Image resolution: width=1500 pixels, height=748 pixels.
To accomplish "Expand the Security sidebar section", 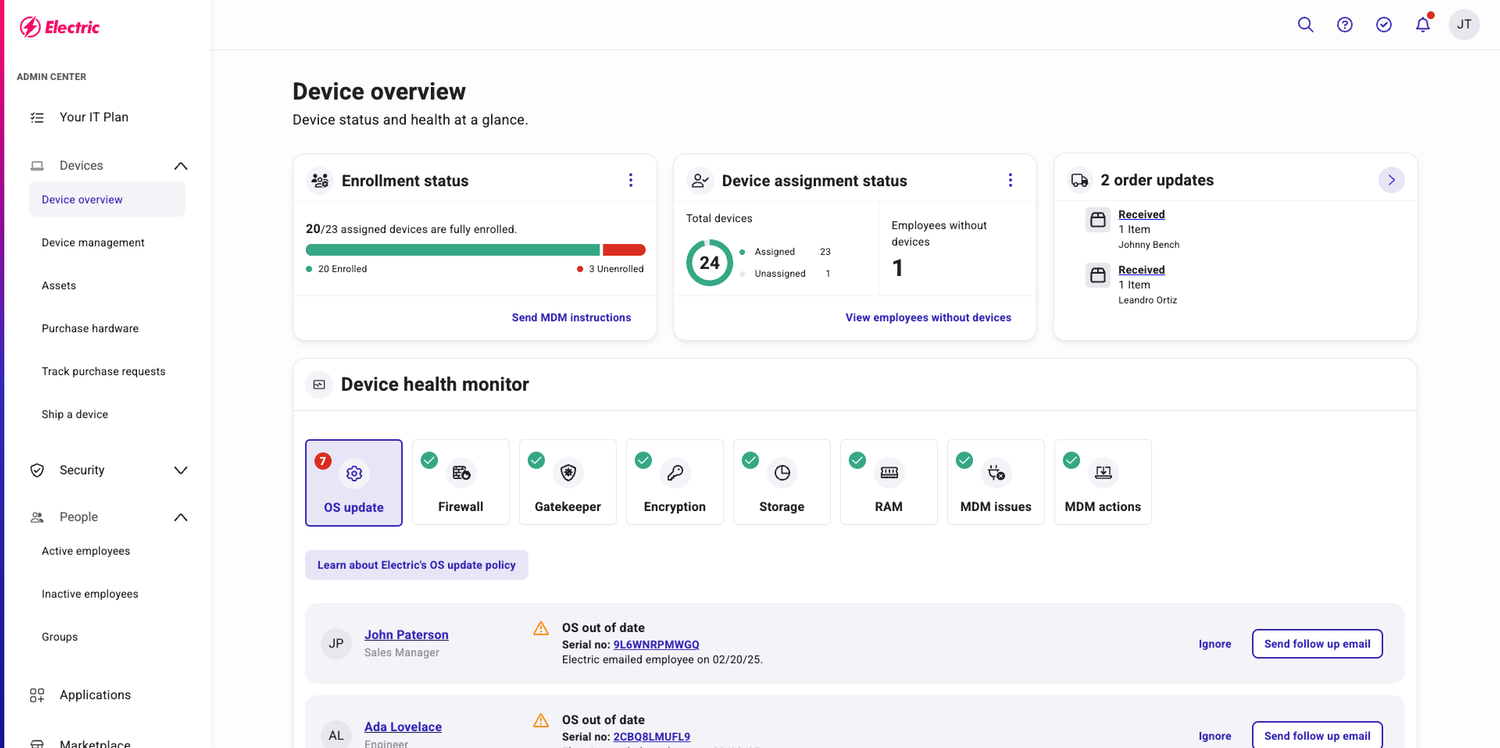I will click(180, 470).
